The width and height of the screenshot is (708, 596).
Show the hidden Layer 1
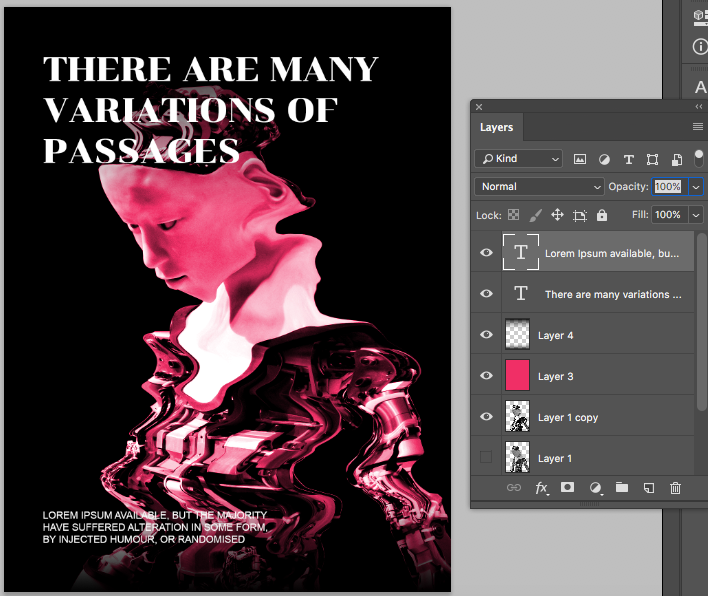tap(487, 458)
